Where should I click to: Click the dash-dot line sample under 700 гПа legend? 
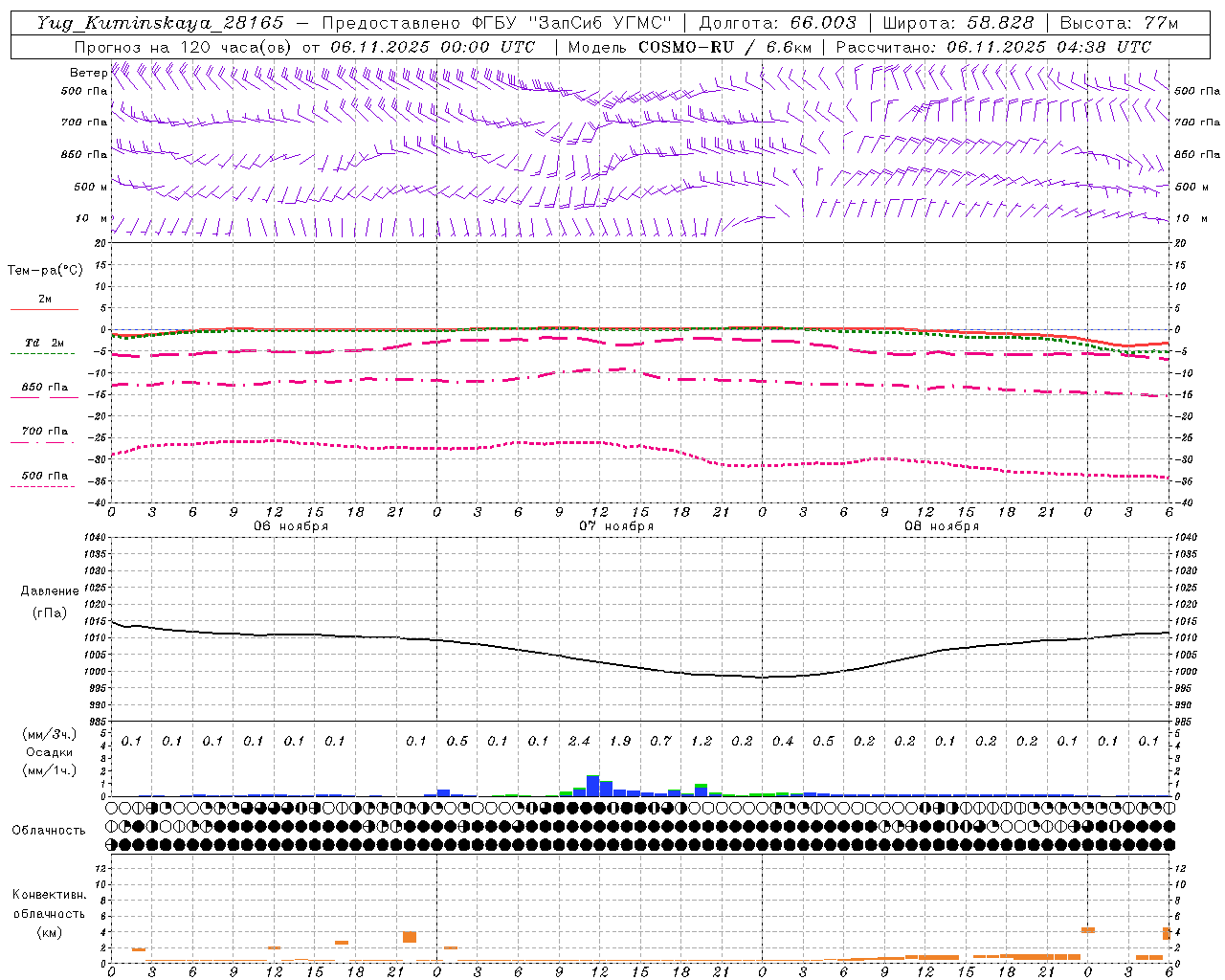click(42, 442)
